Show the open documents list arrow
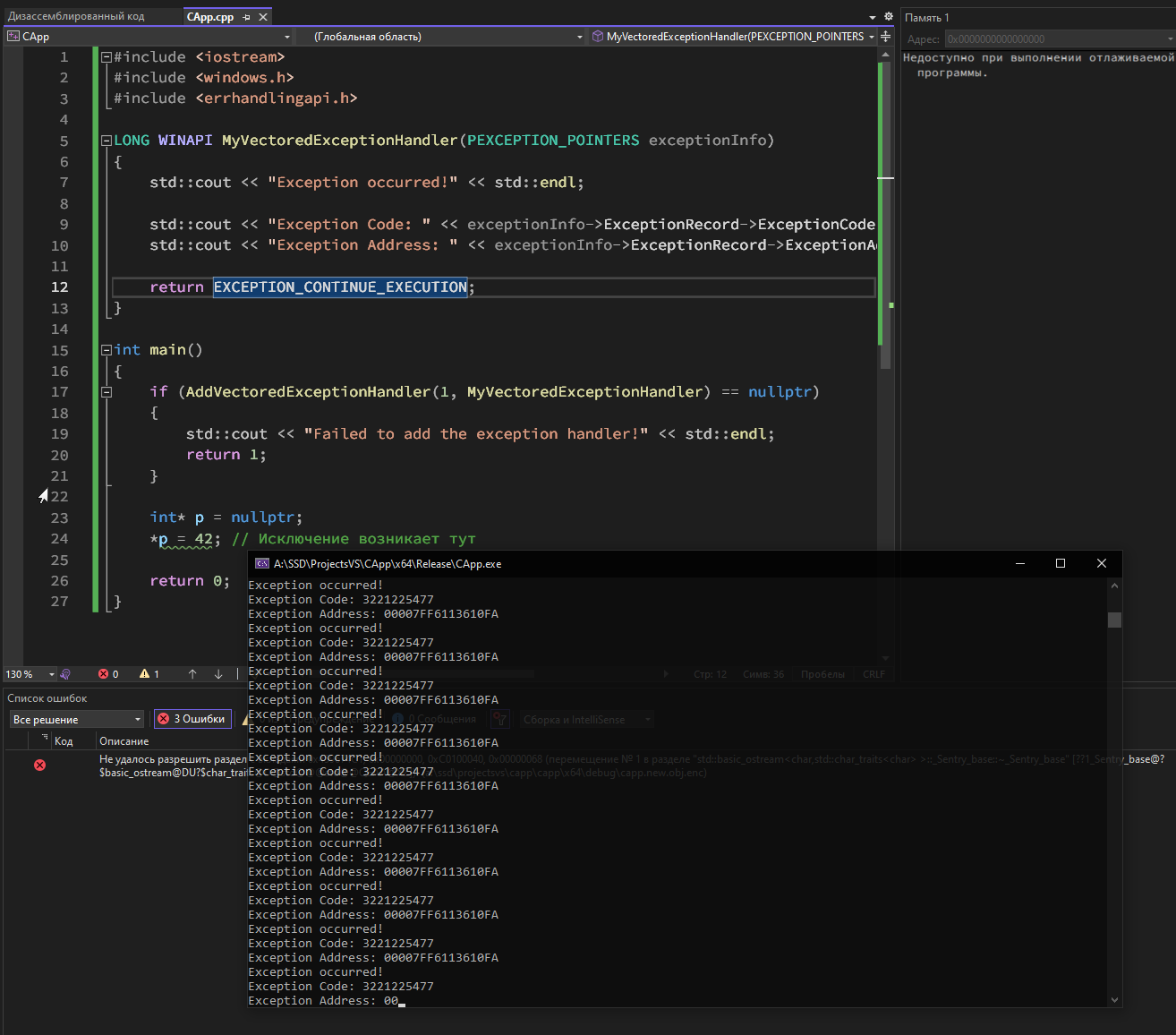The height and width of the screenshot is (1035, 1176). pyautogui.click(x=873, y=17)
